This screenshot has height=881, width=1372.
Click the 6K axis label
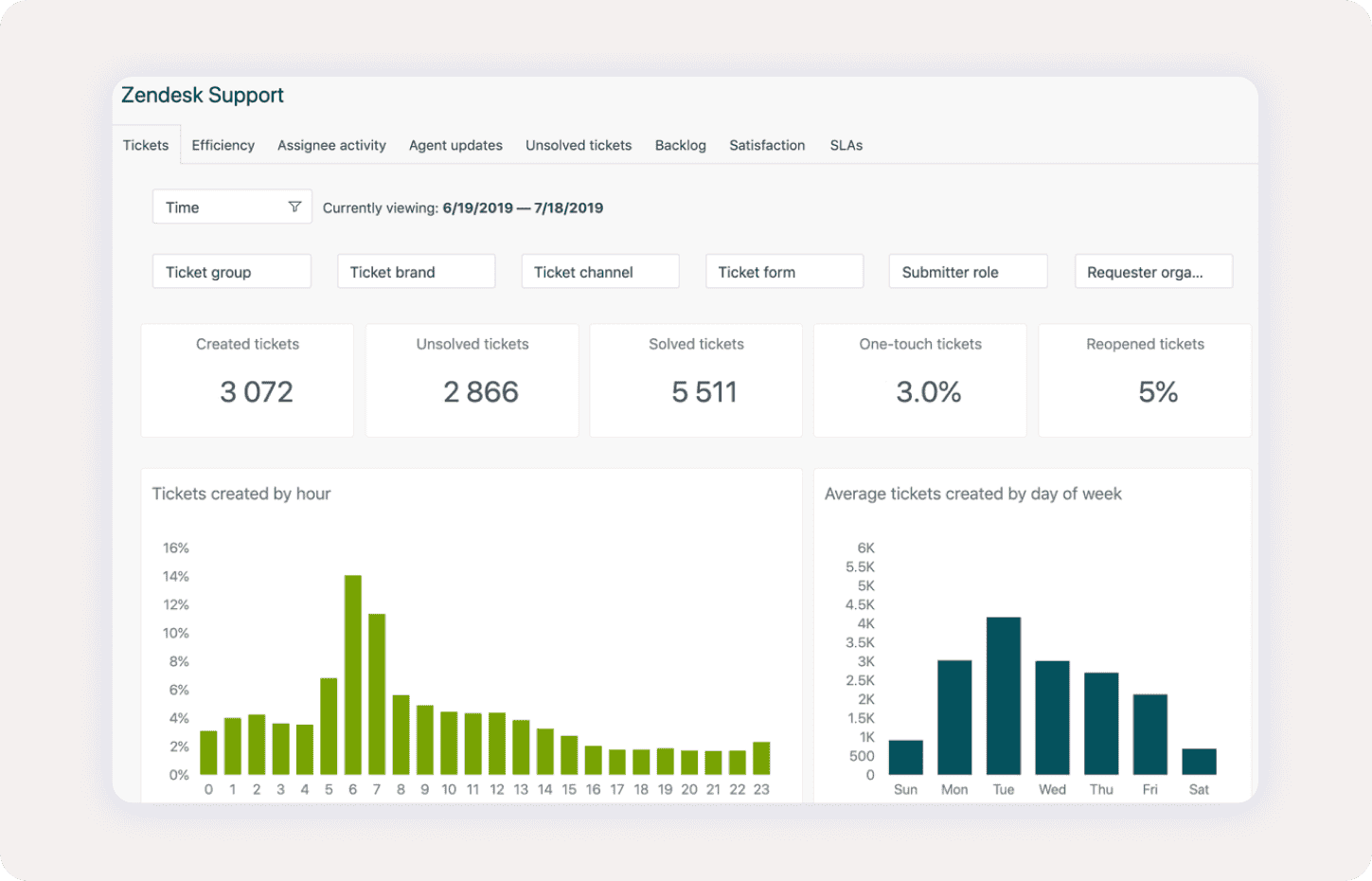(x=866, y=548)
